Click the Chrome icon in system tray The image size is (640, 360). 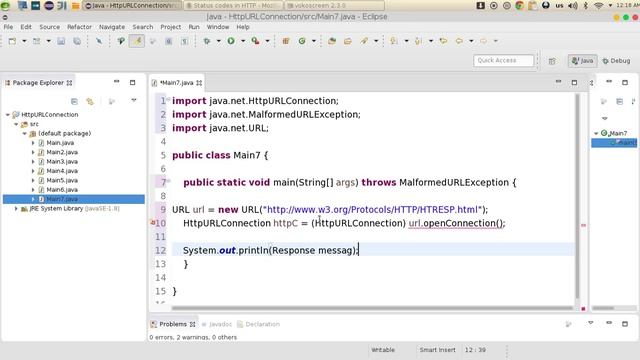tap(520, 5)
